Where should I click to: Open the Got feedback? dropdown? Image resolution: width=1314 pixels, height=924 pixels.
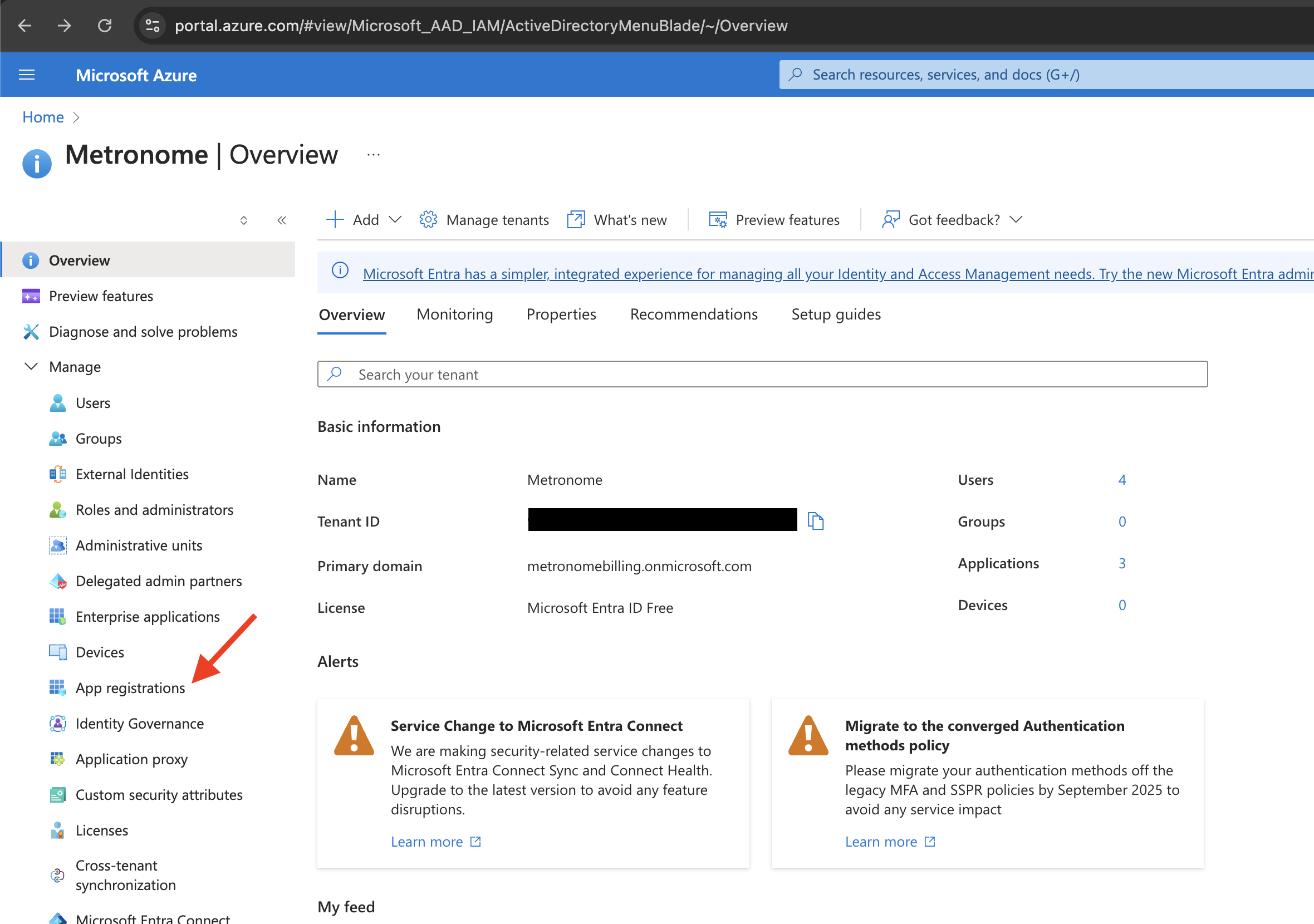click(x=1016, y=220)
